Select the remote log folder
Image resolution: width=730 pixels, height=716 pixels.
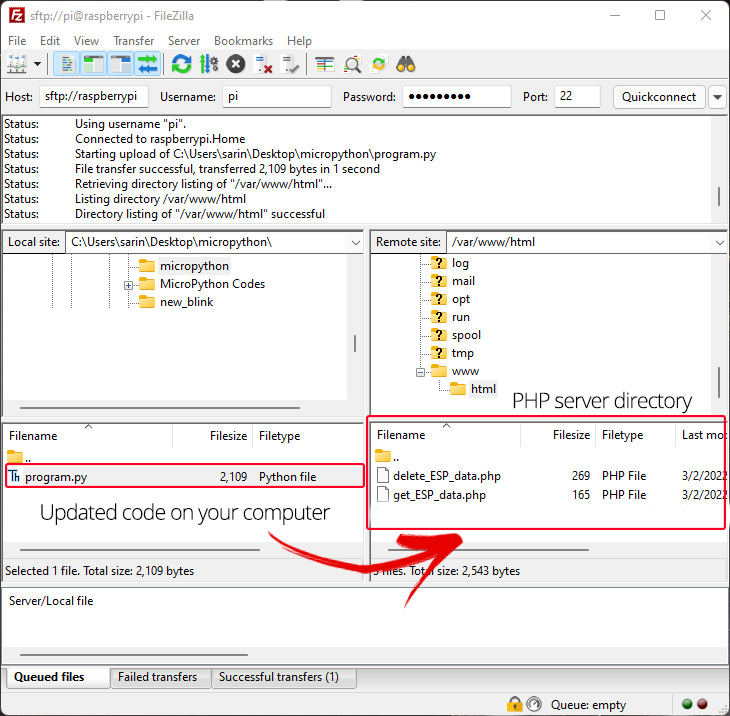(x=460, y=263)
